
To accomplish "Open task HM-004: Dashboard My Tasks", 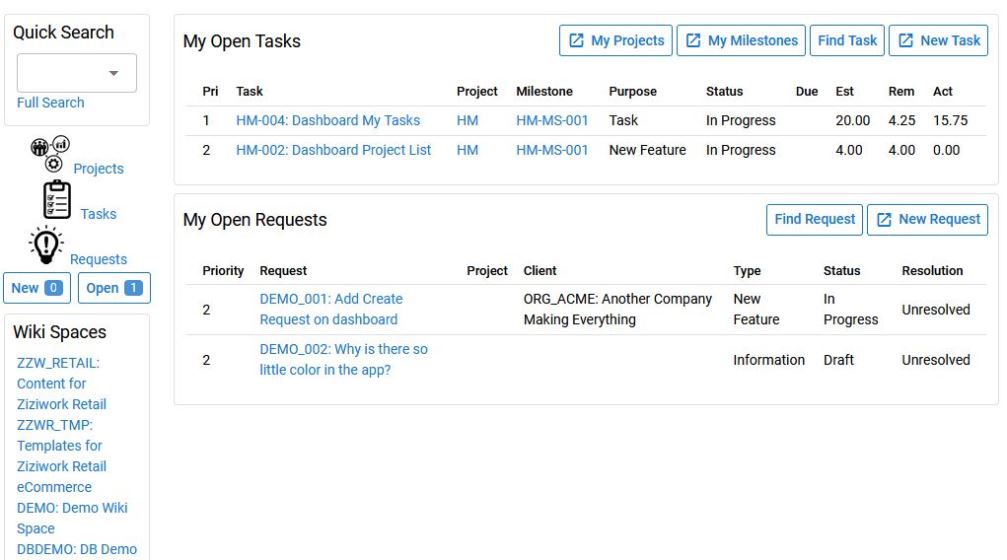I will (328, 120).
